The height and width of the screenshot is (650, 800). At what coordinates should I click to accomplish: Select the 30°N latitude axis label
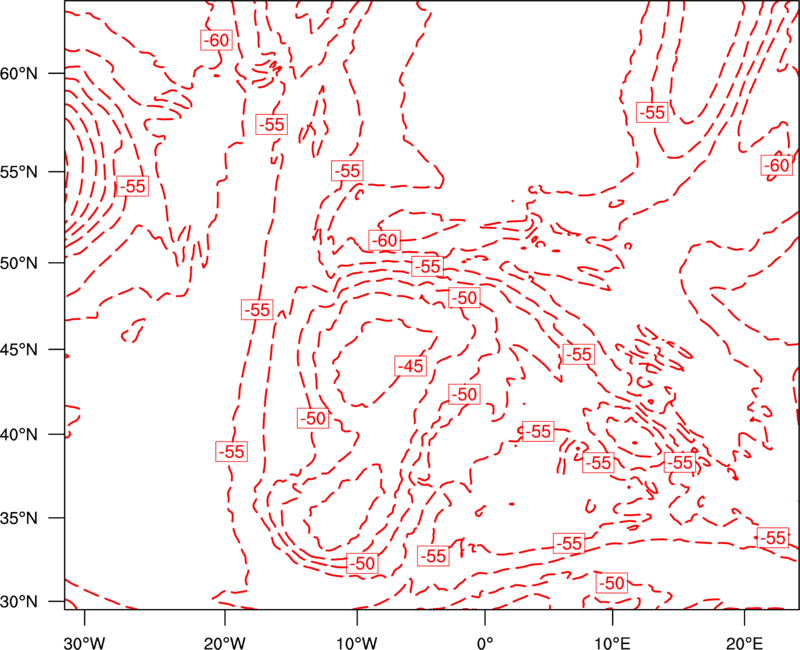click(x=19, y=601)
